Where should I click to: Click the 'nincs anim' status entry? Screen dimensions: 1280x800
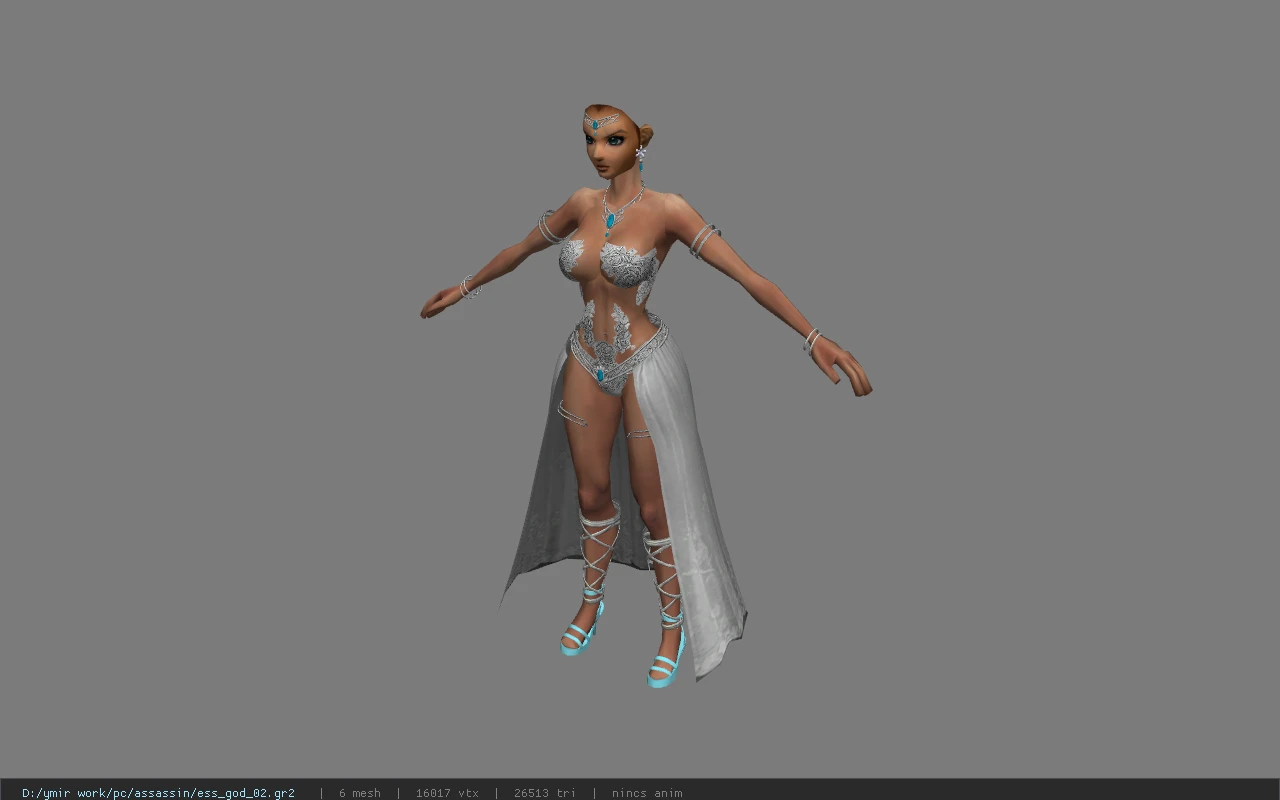tap(647, 793)
